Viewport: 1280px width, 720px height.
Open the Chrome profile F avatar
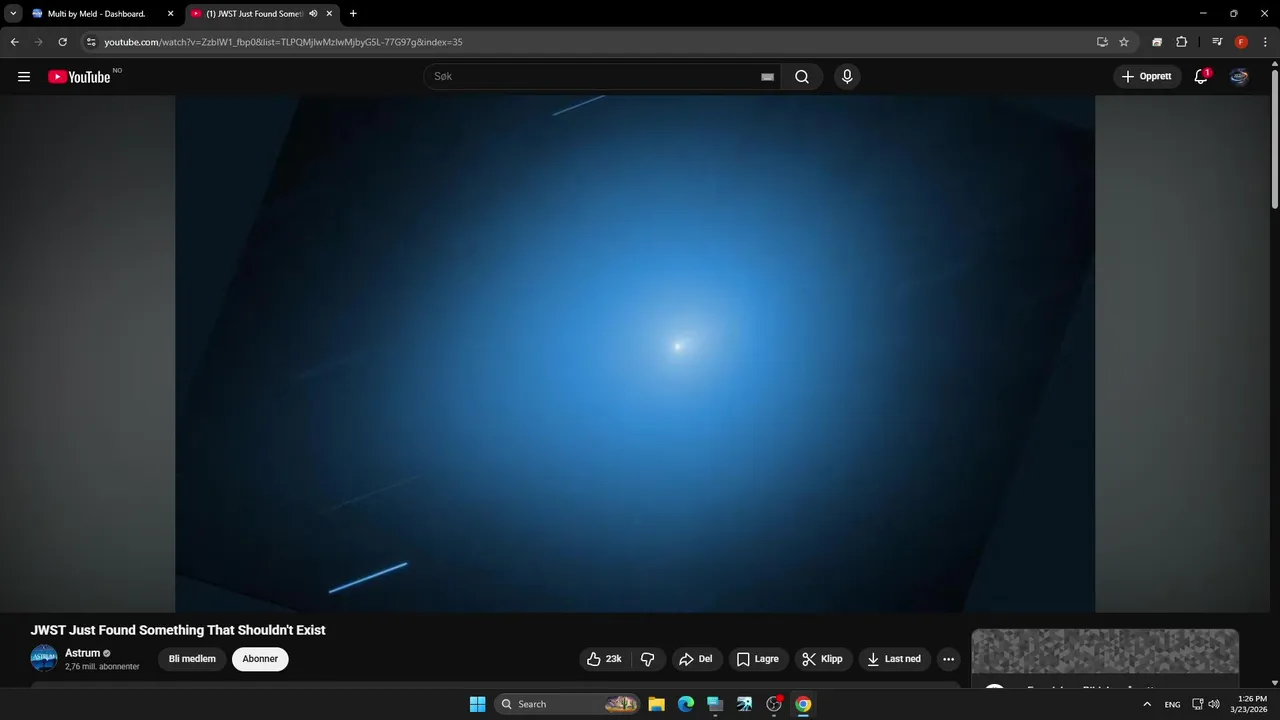pyautogui.click(x=1241, y=42)
